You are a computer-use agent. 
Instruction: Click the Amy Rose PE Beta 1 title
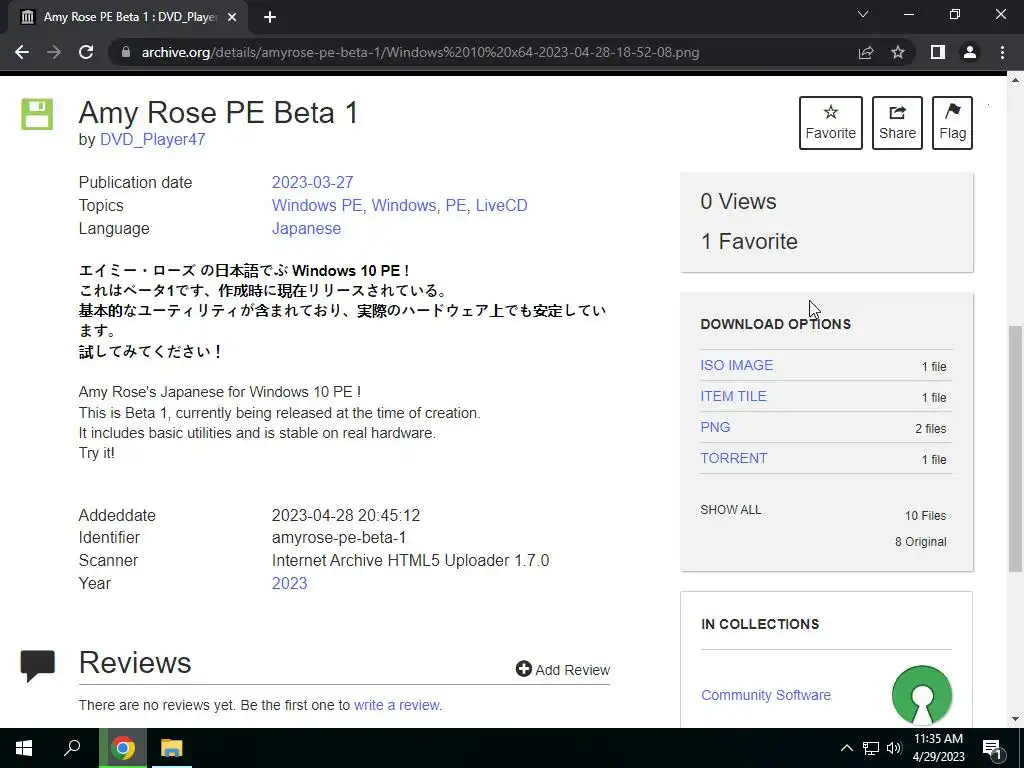(219, 112)
